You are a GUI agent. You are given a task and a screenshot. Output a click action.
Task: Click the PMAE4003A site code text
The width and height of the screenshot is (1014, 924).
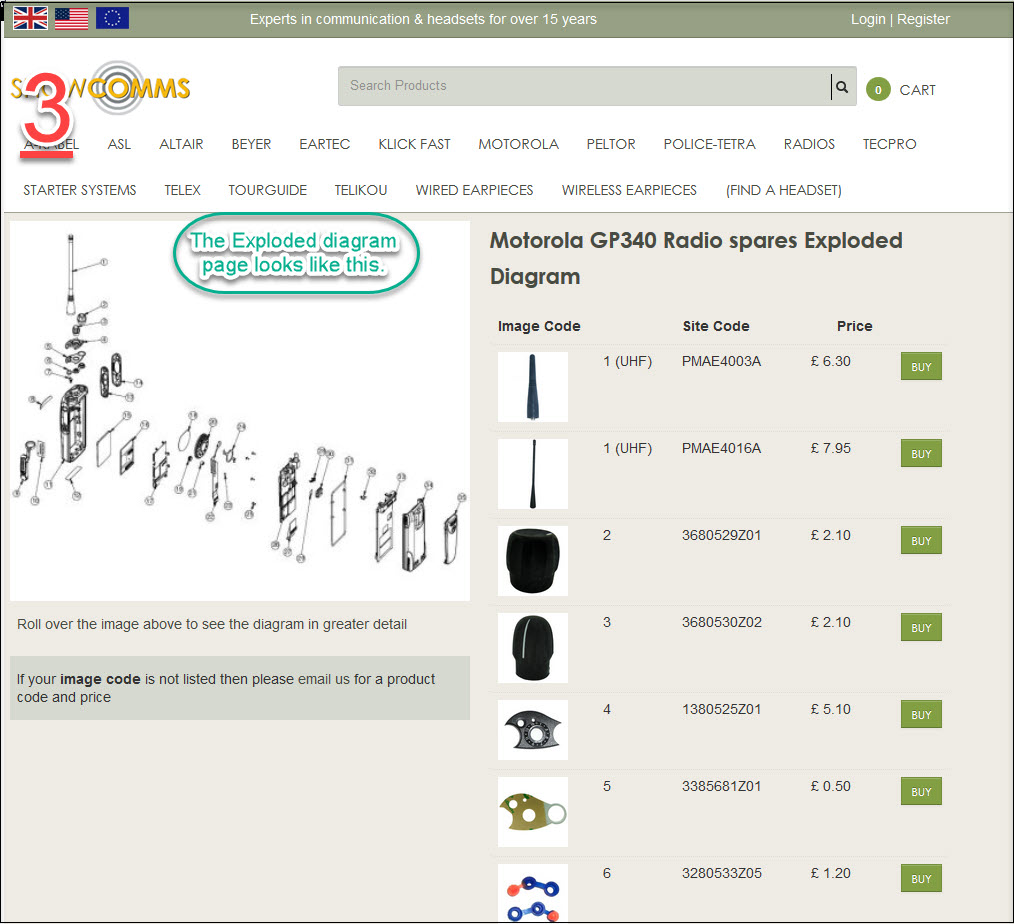point(721,361)
